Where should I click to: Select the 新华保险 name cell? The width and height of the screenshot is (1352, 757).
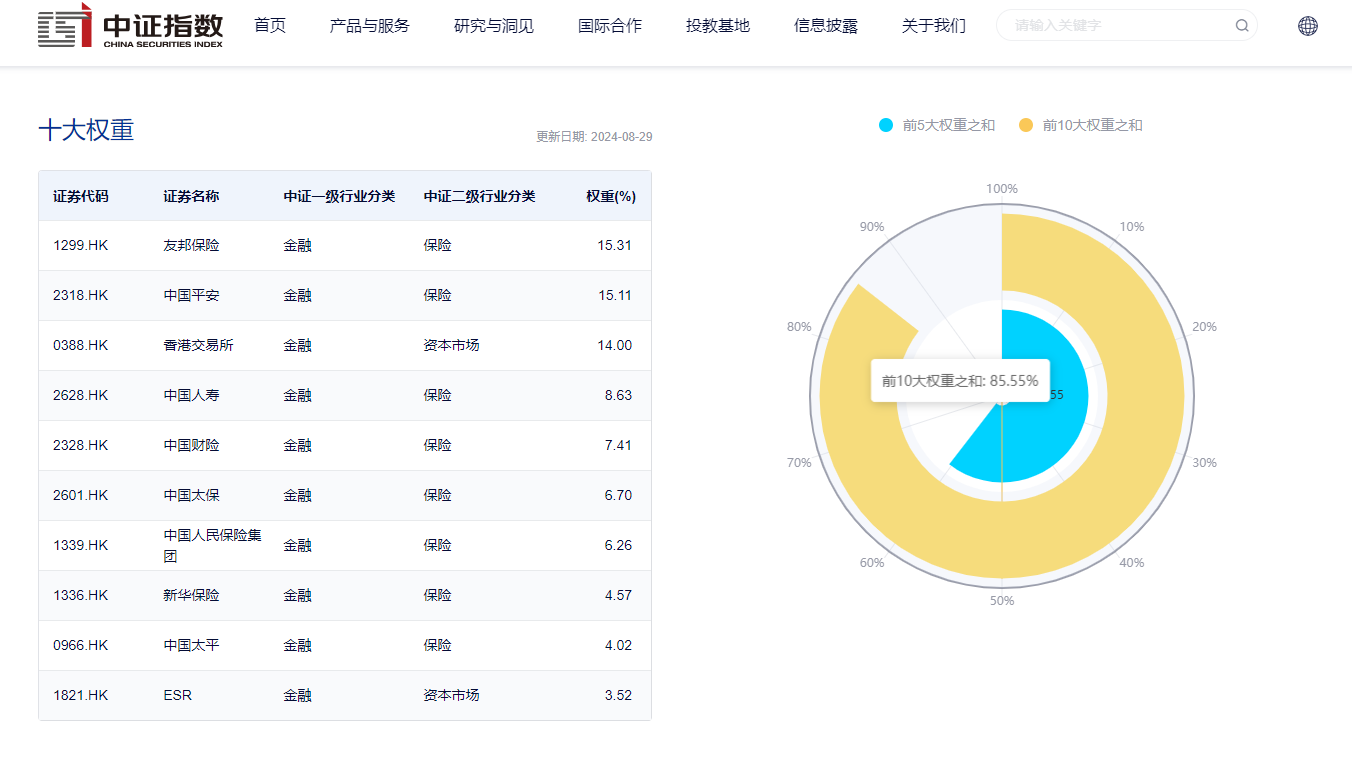click(x=191, y=595)
